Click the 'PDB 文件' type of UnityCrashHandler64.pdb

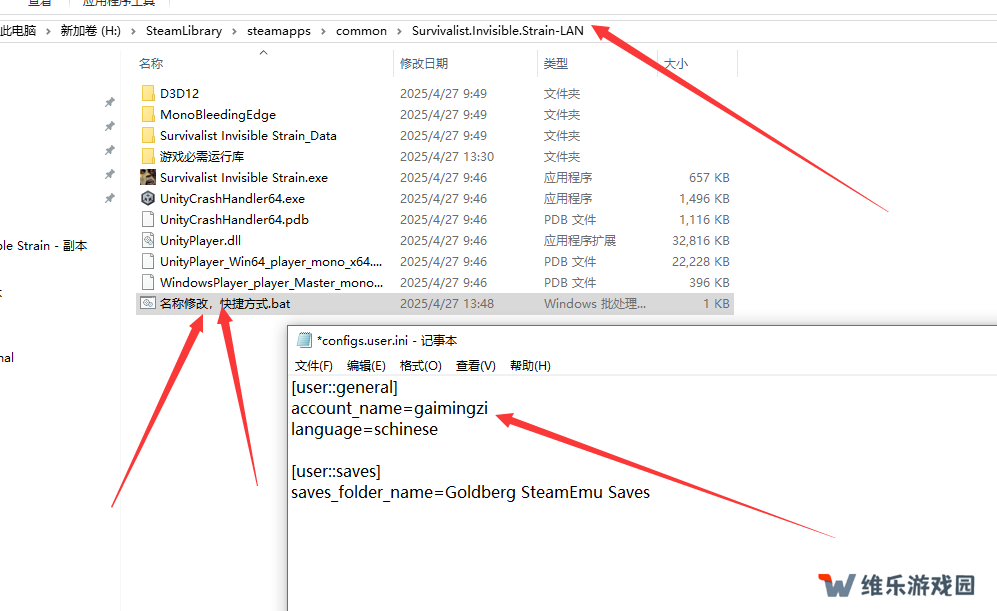(x=570, y=219)
